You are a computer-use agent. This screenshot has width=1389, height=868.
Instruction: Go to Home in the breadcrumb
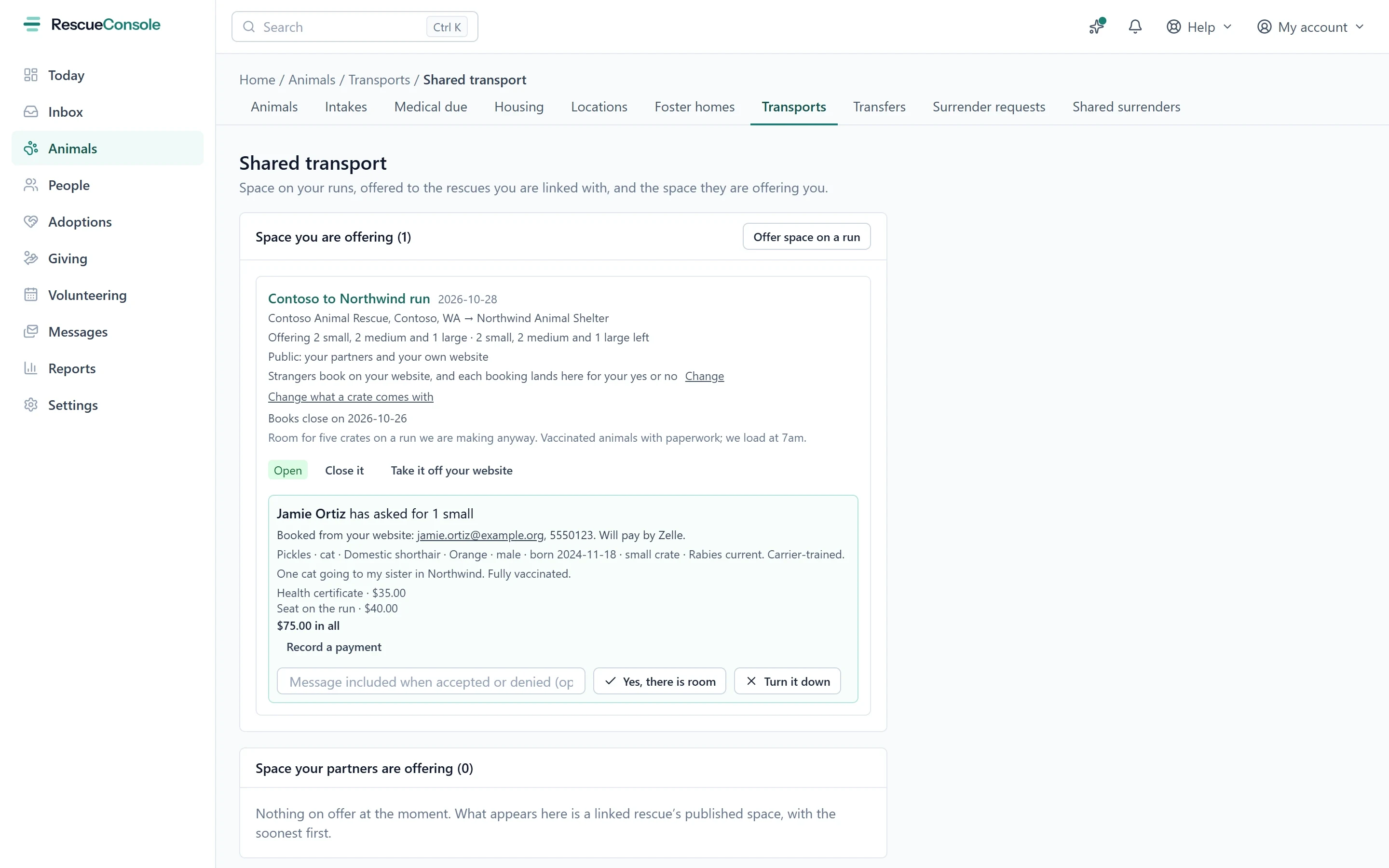[x=257, y=80]
